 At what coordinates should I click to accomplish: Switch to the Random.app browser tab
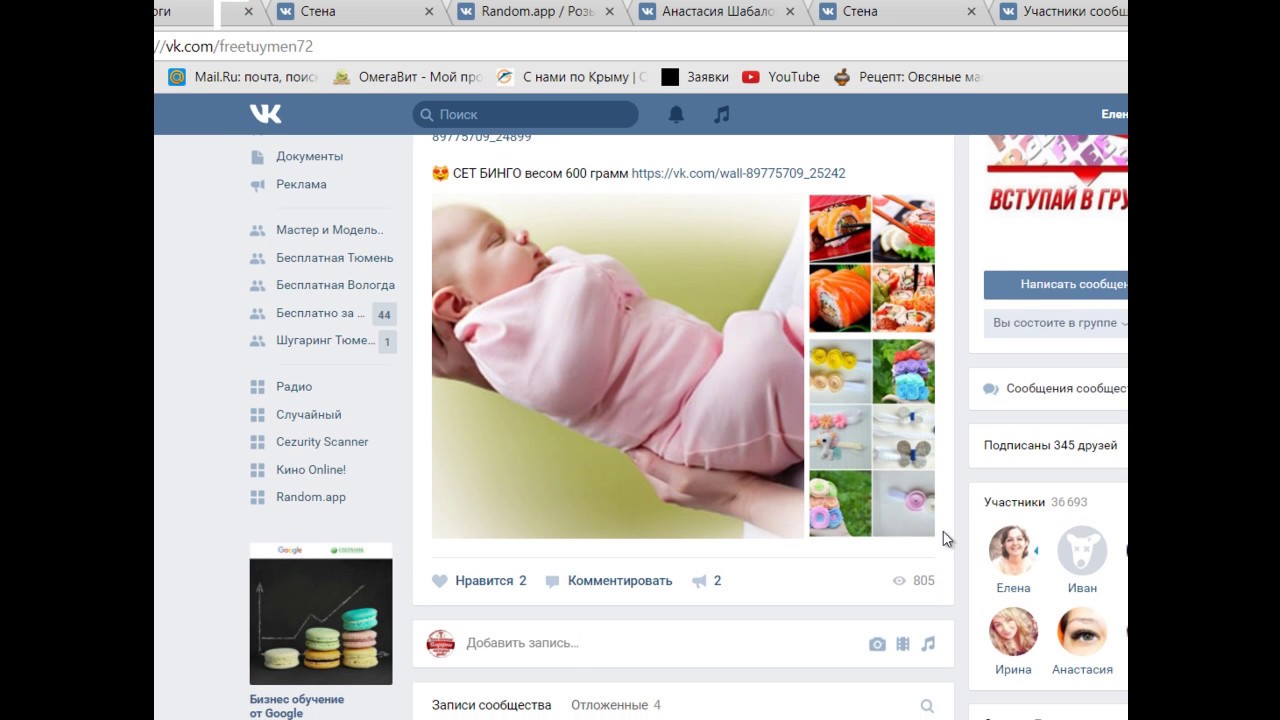[539, 12]
